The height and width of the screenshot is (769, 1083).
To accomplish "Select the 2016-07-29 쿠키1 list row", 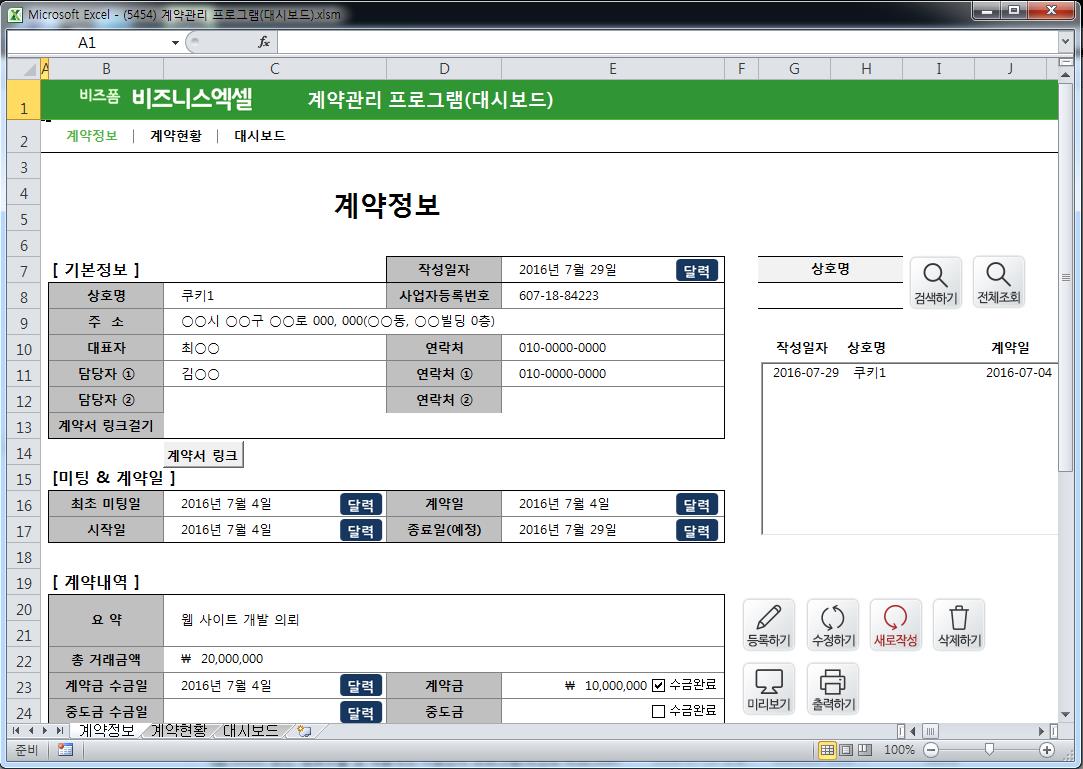I will 912,372.
